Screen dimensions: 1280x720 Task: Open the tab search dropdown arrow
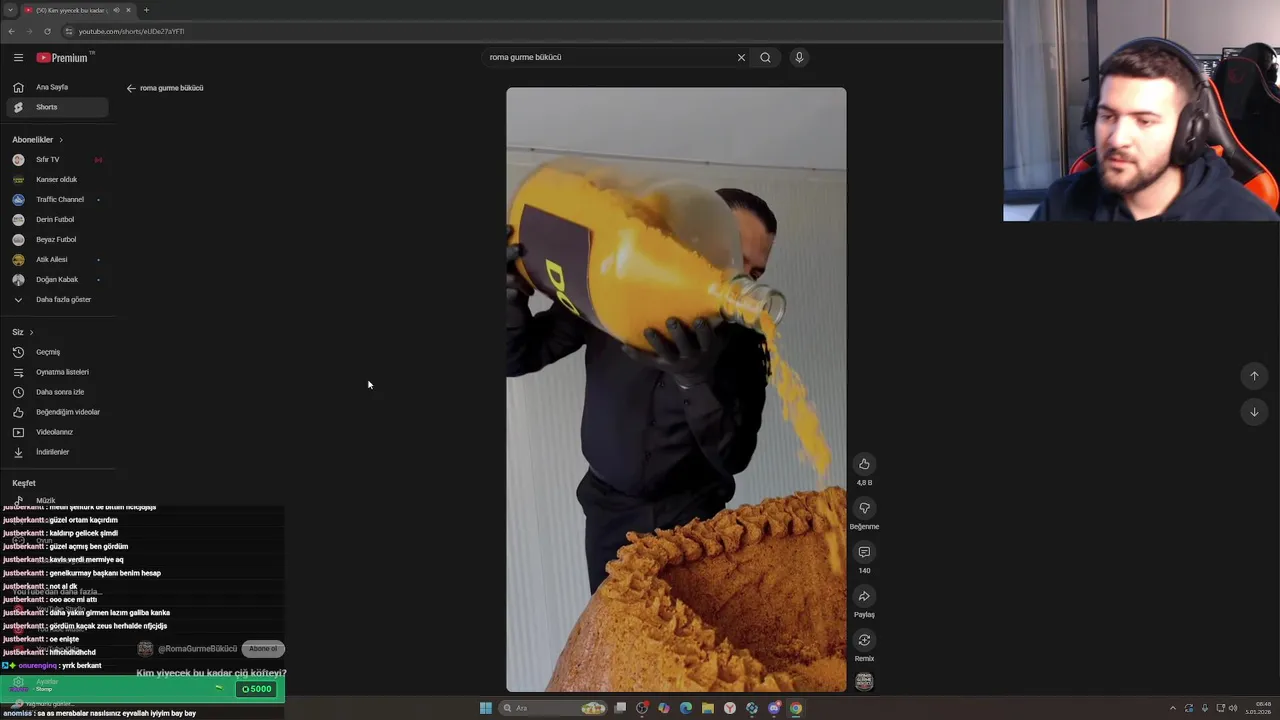(9, 10)
